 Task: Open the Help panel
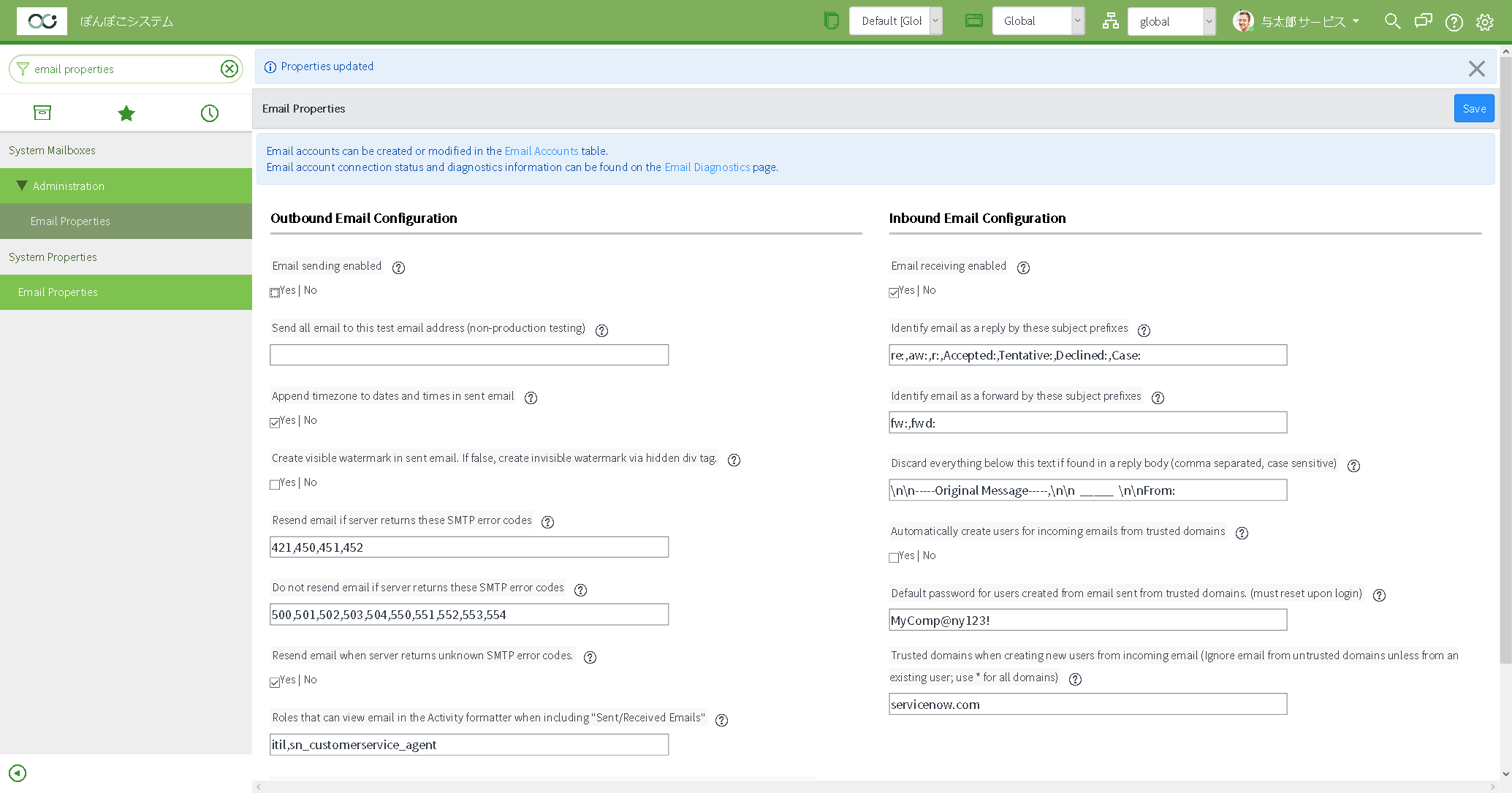pyautogui.click(x=1454, y=21)
